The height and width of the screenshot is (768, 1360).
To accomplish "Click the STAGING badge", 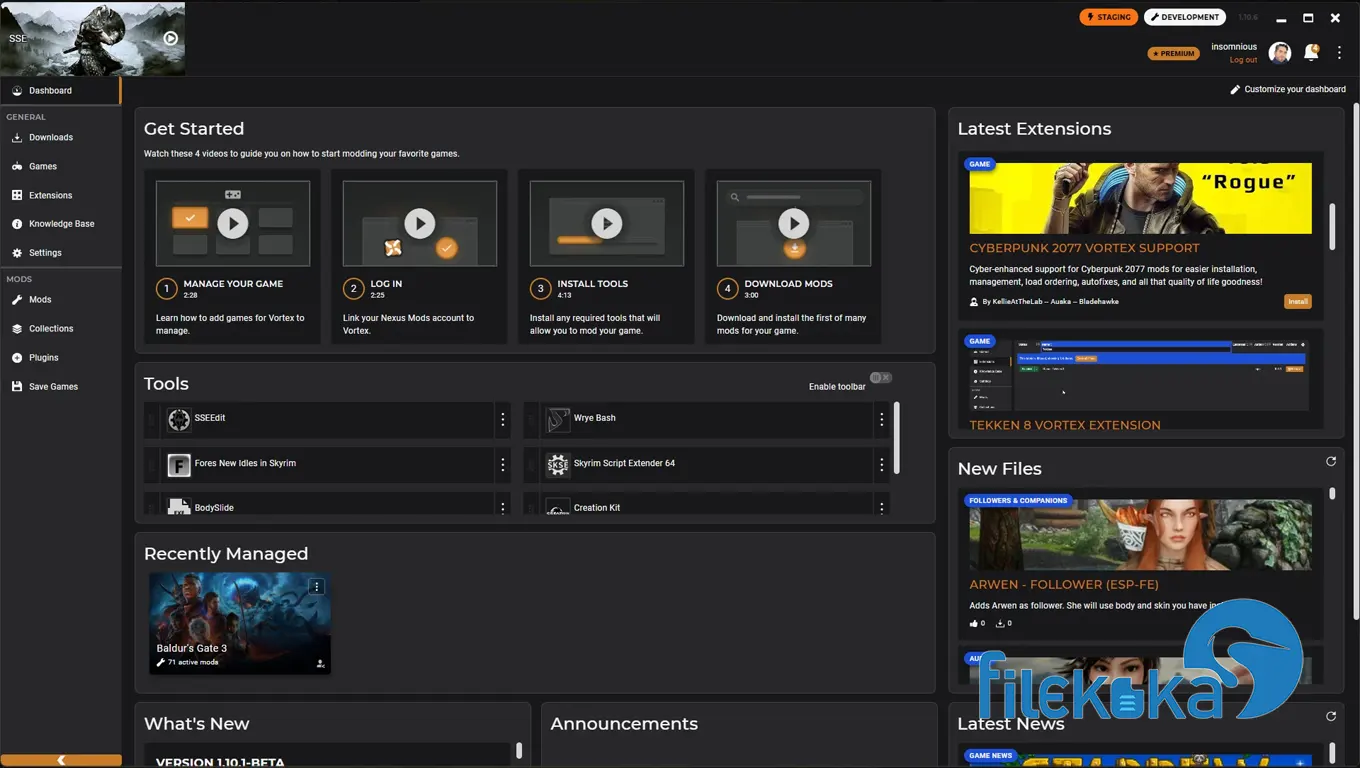I will (1108, 17).
